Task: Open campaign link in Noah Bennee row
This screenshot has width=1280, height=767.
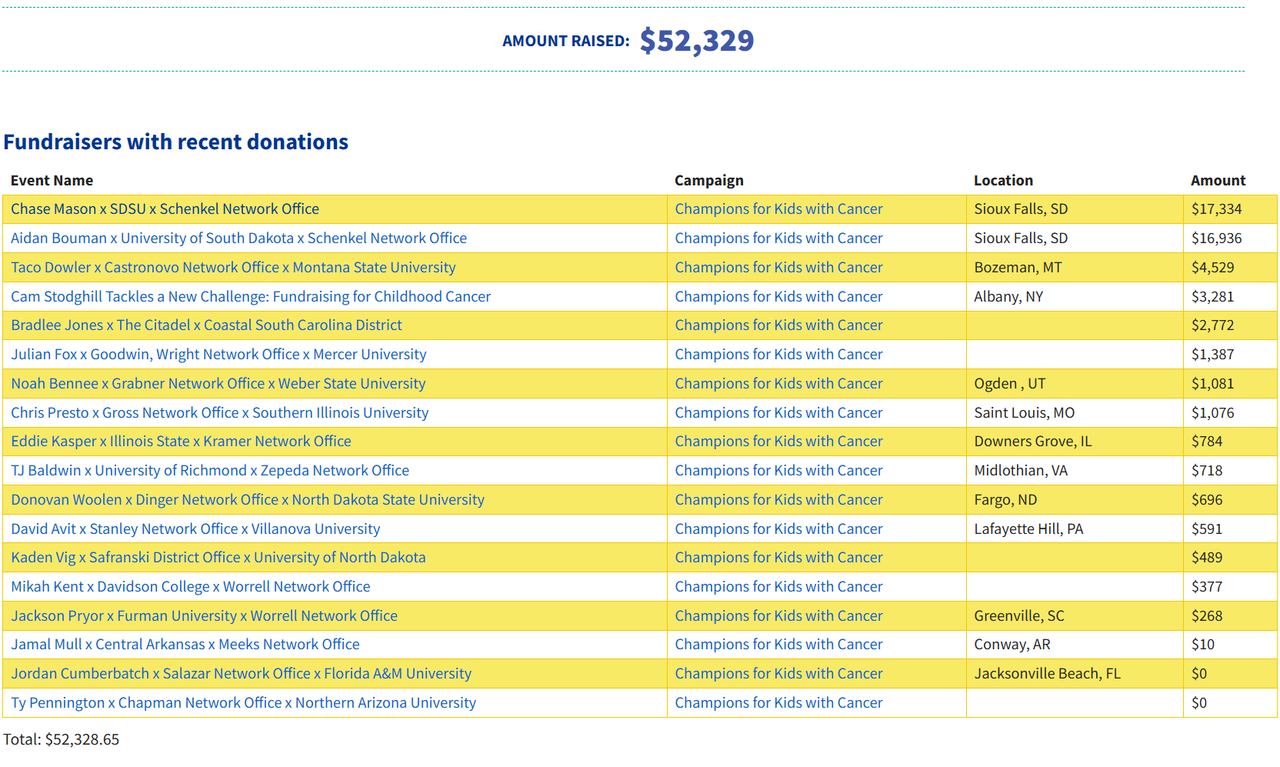Action: [779, 383]
